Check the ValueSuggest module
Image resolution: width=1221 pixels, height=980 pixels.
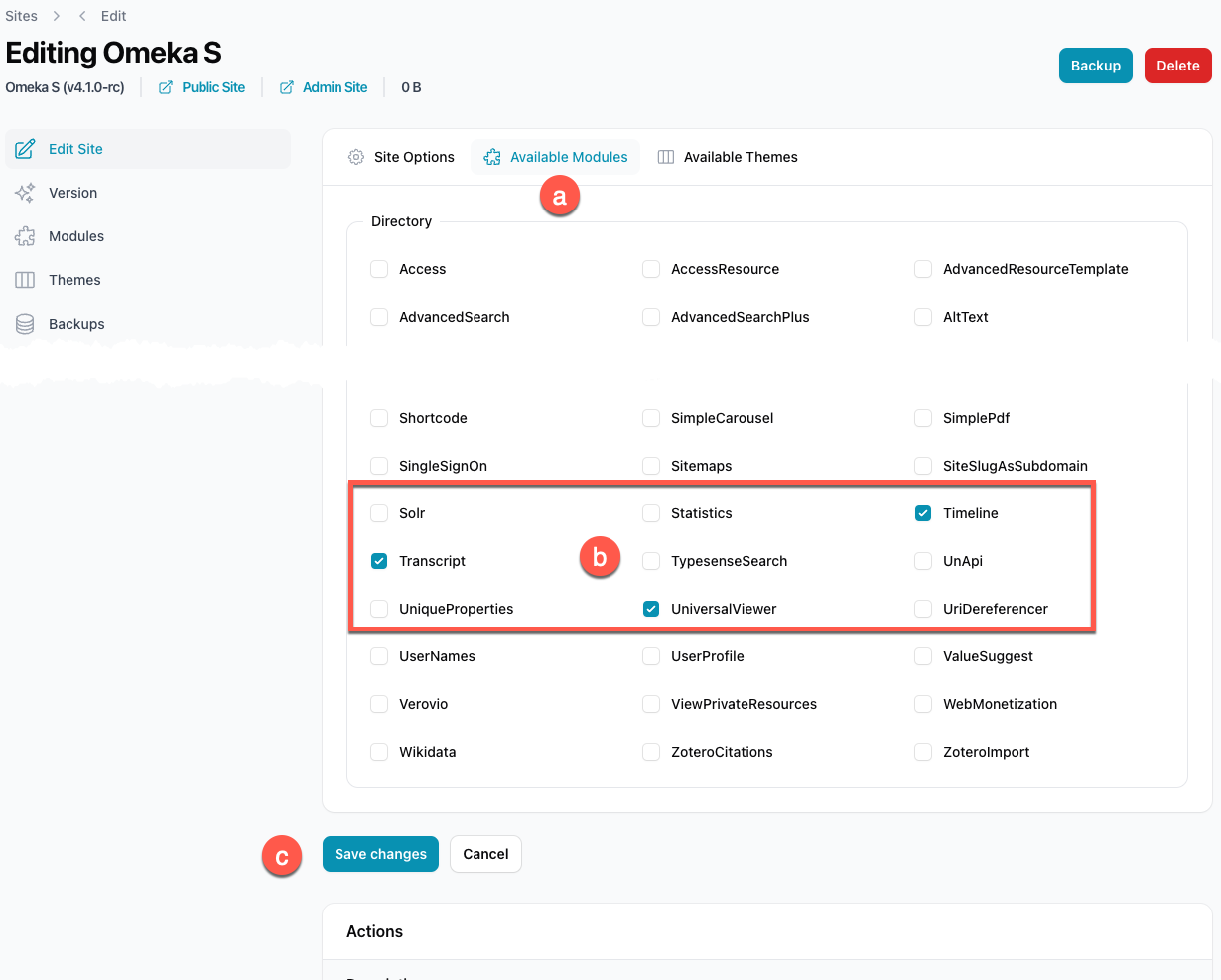[x=923, y=656]
